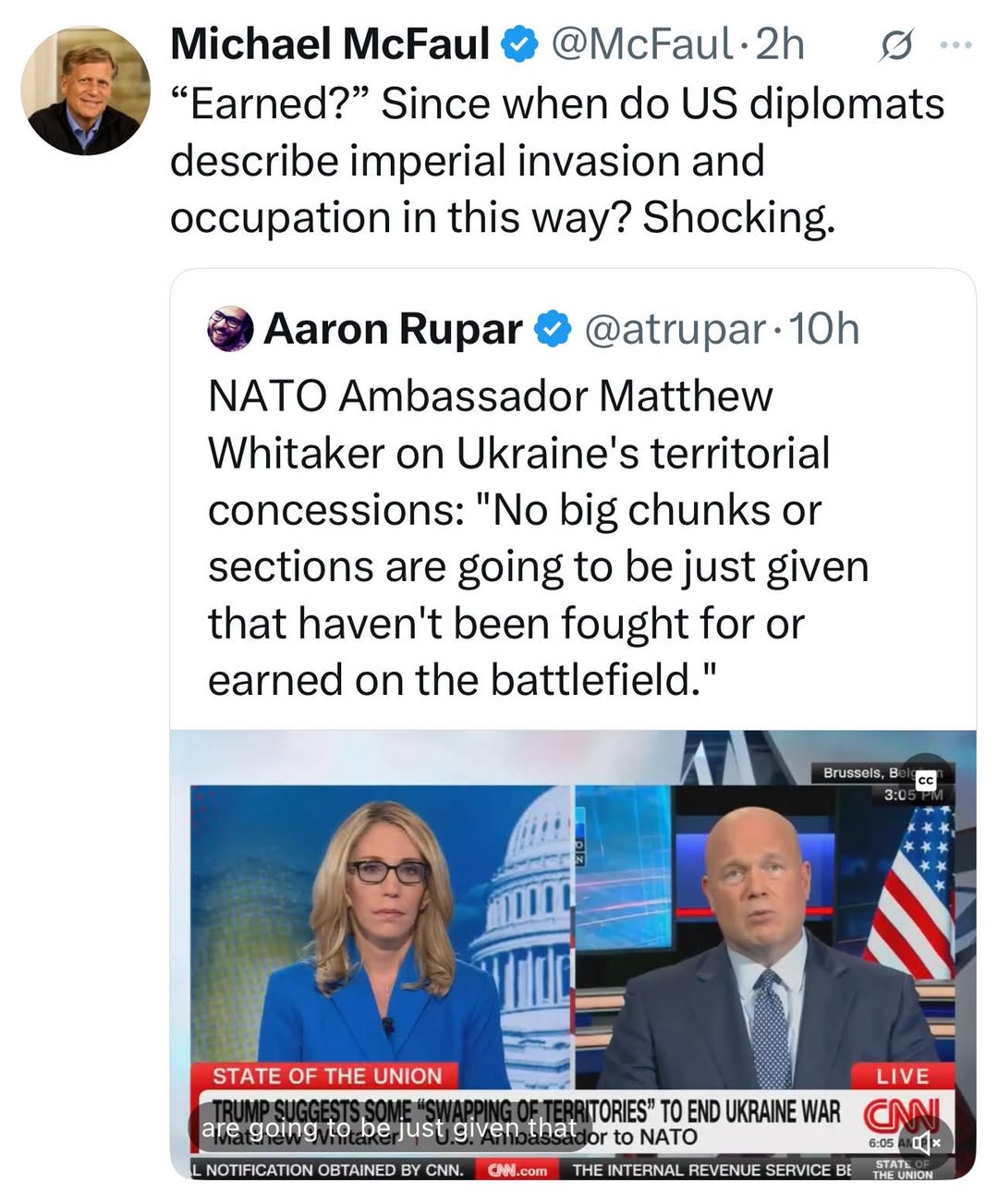This screenshot has height=1204, width=998.
Task: Click the Aaron Rupar display name
Action: [x=393, y=329]
